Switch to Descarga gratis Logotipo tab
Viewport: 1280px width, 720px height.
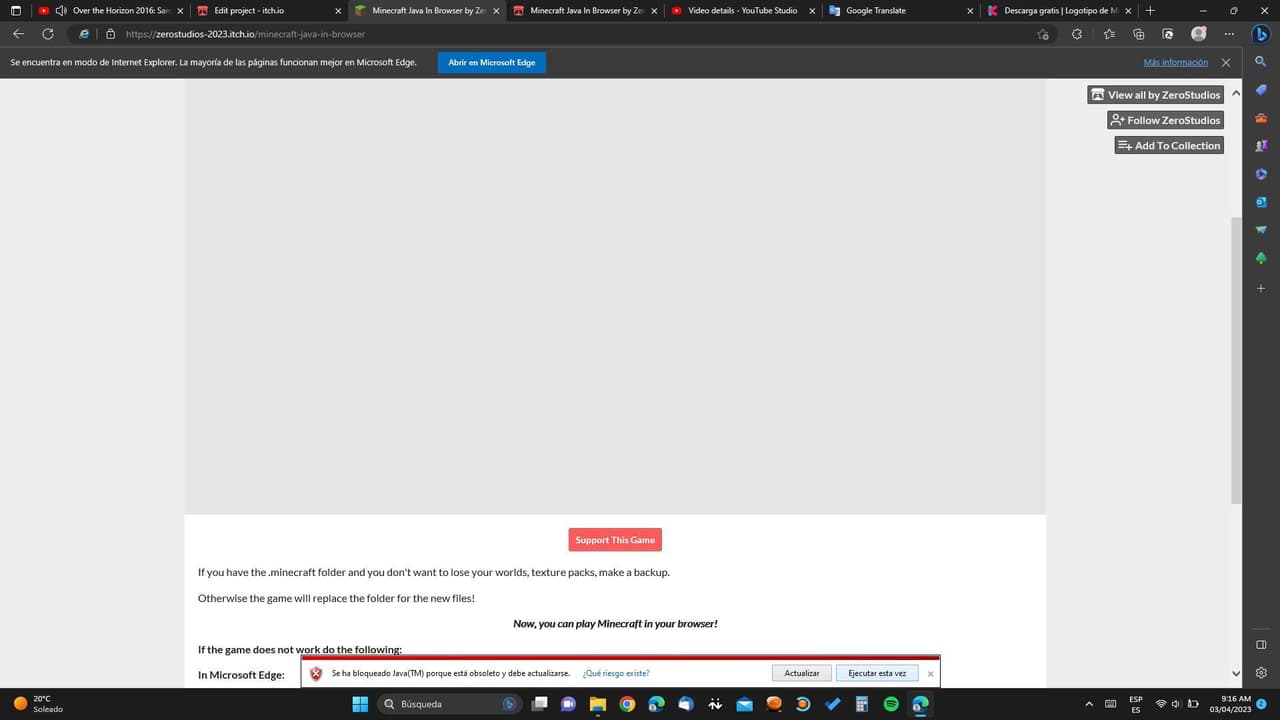pos(1059,10)
